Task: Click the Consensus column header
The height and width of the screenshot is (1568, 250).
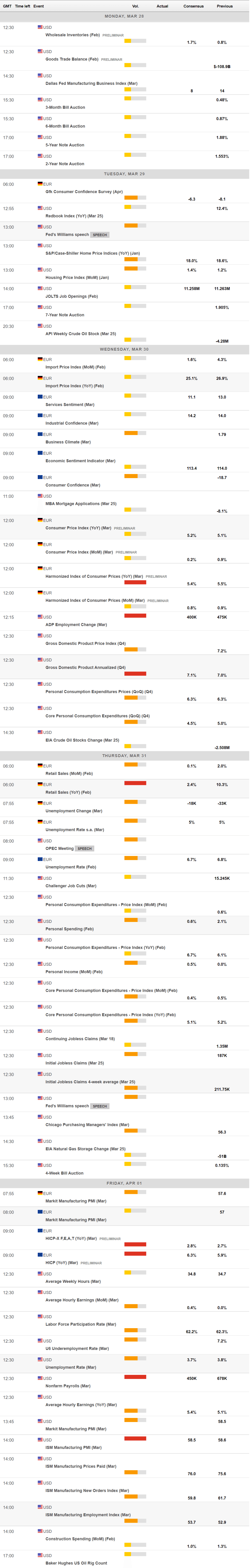Action: tap(193, 6)
